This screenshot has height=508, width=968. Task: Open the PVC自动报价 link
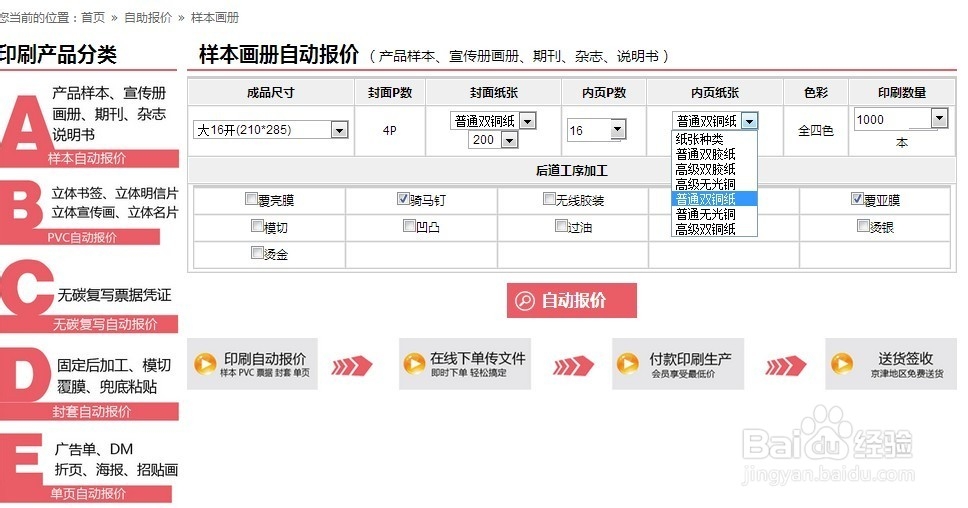(81, 237)
